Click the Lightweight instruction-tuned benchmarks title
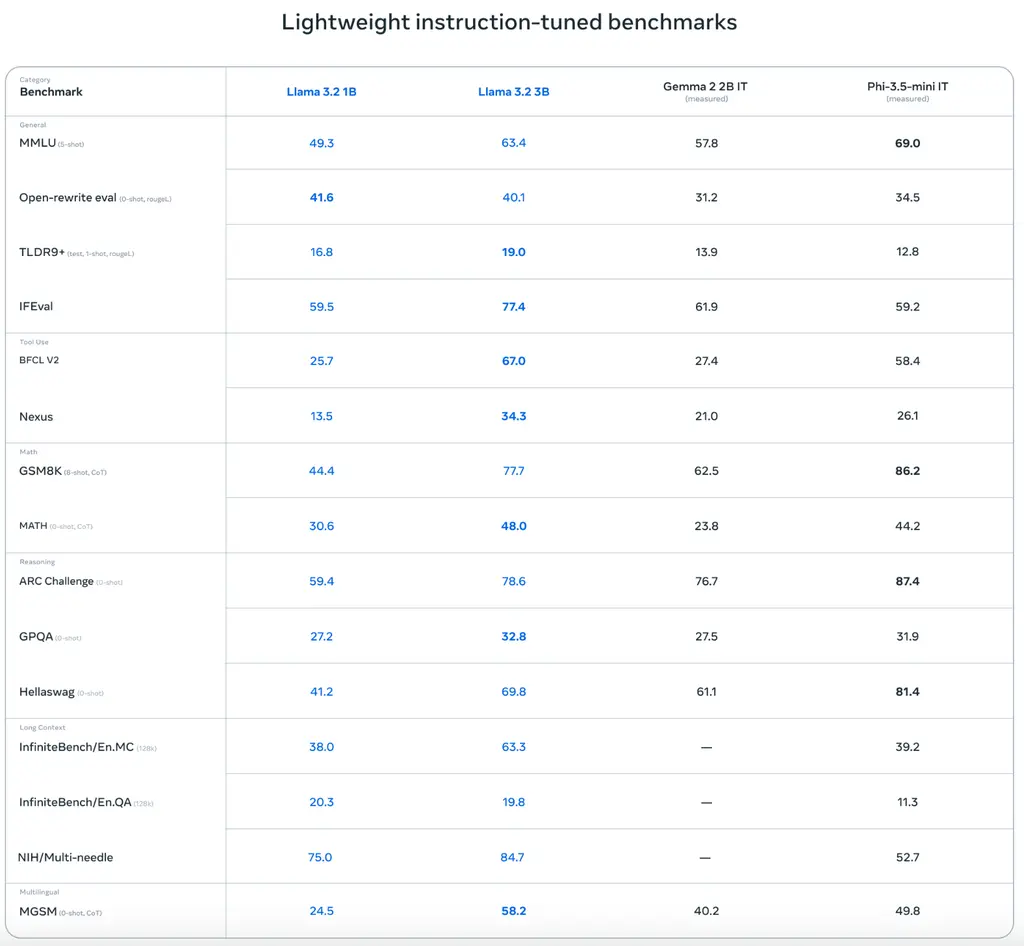This screenshot has height=946, width=1024. 509,22
